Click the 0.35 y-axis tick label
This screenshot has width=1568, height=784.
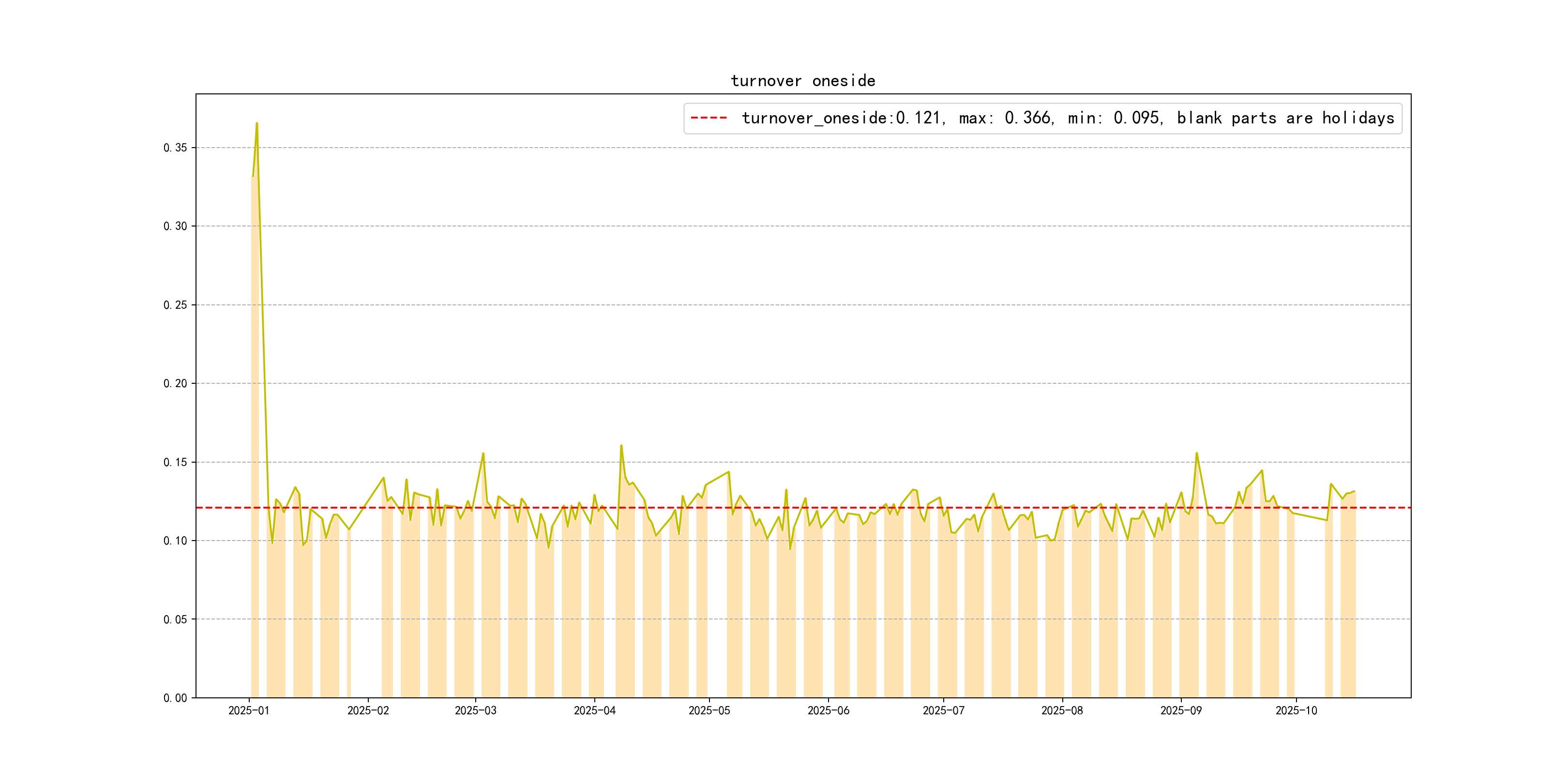[175, 148]
